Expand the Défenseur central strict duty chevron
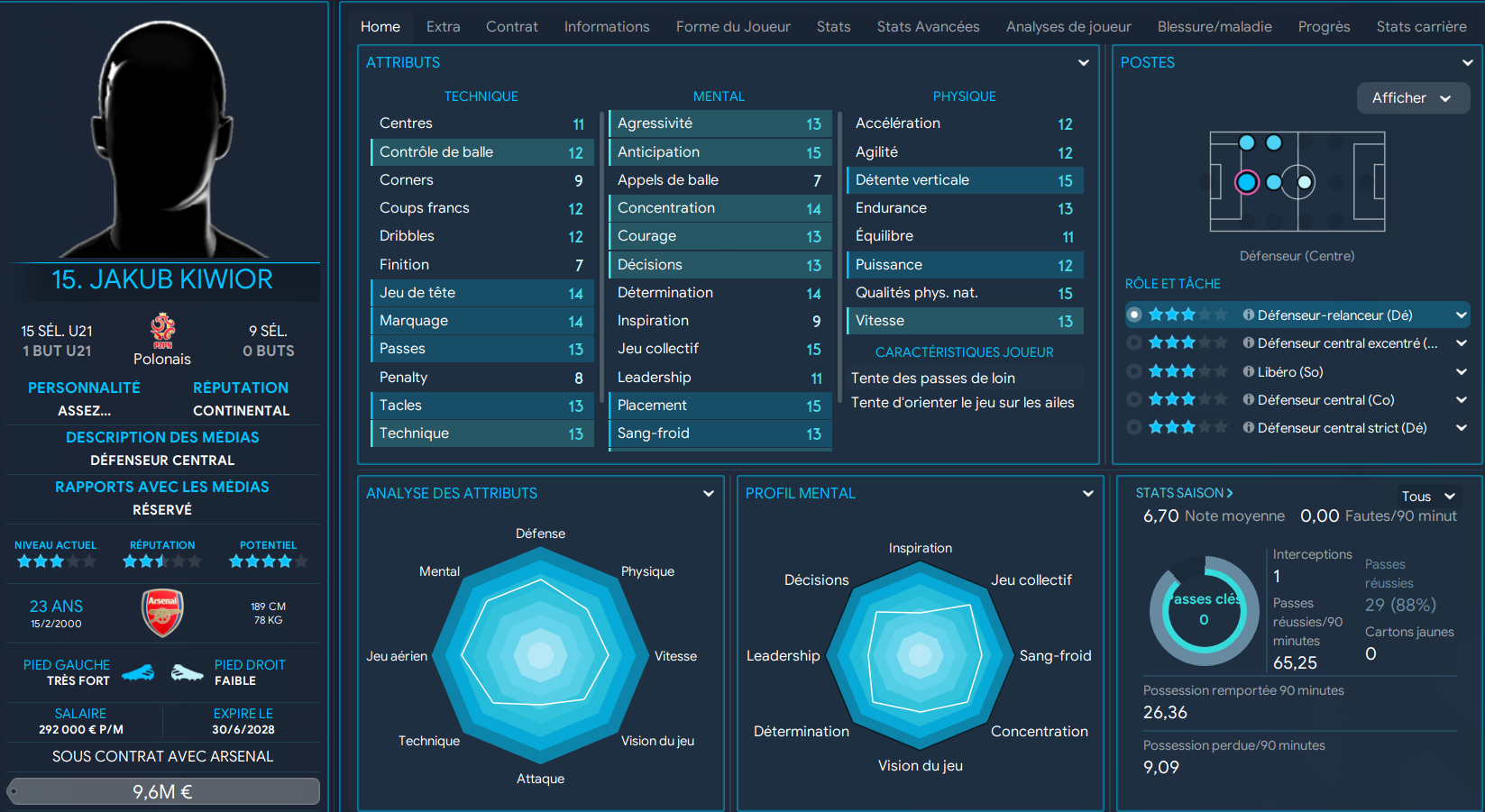The image size is (1485, 812). pyautogui.click(x=1462, y=427)
